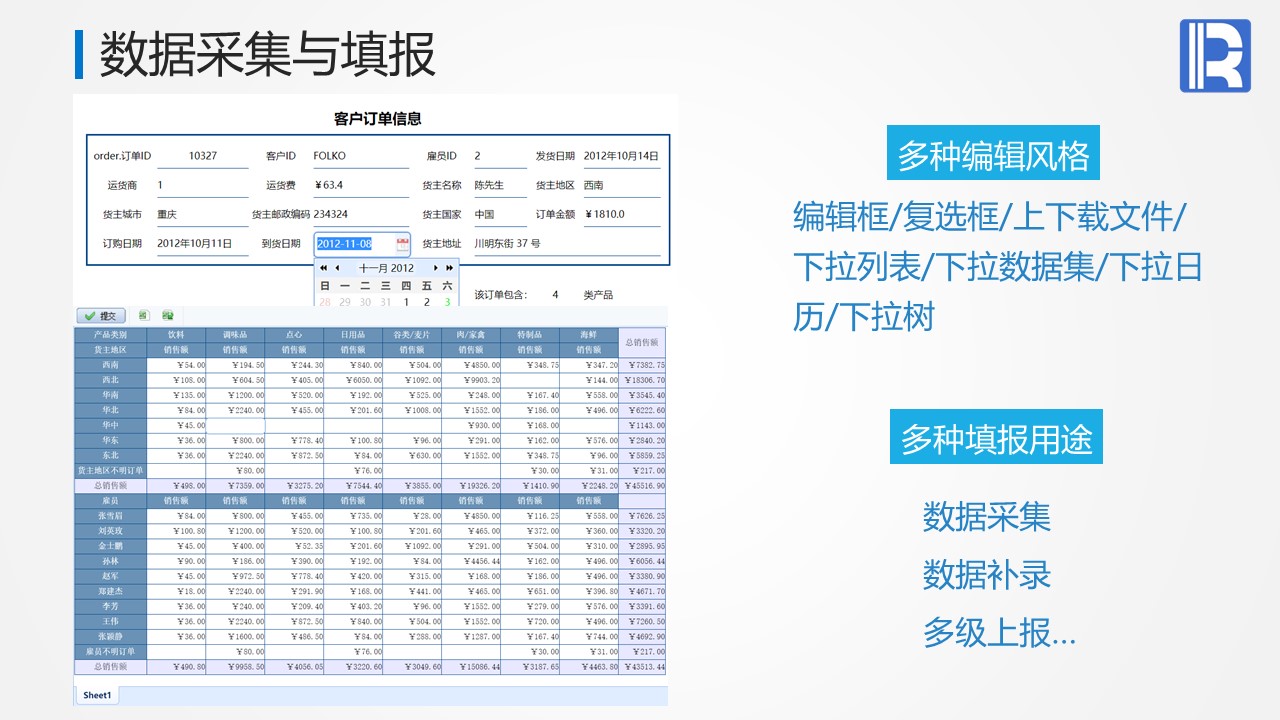
Task: Go to previous year in calendar
Action: tap(323, 268)
